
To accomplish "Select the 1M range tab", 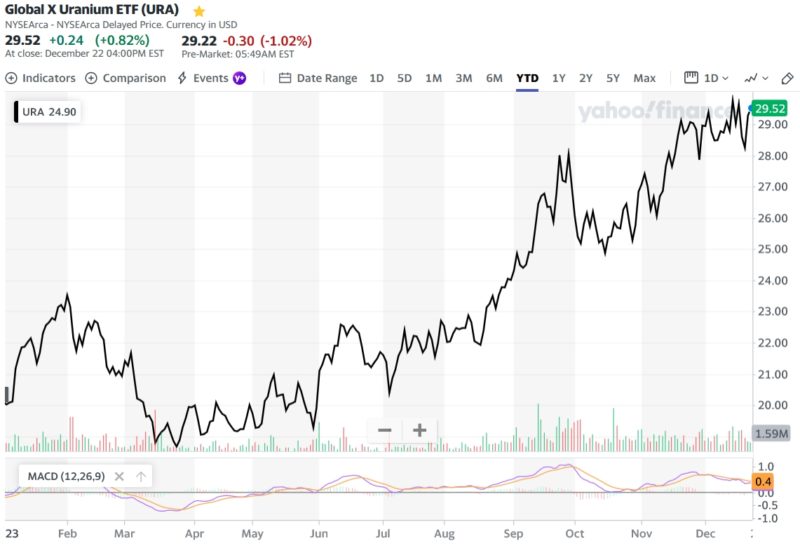I will point(434,78).
